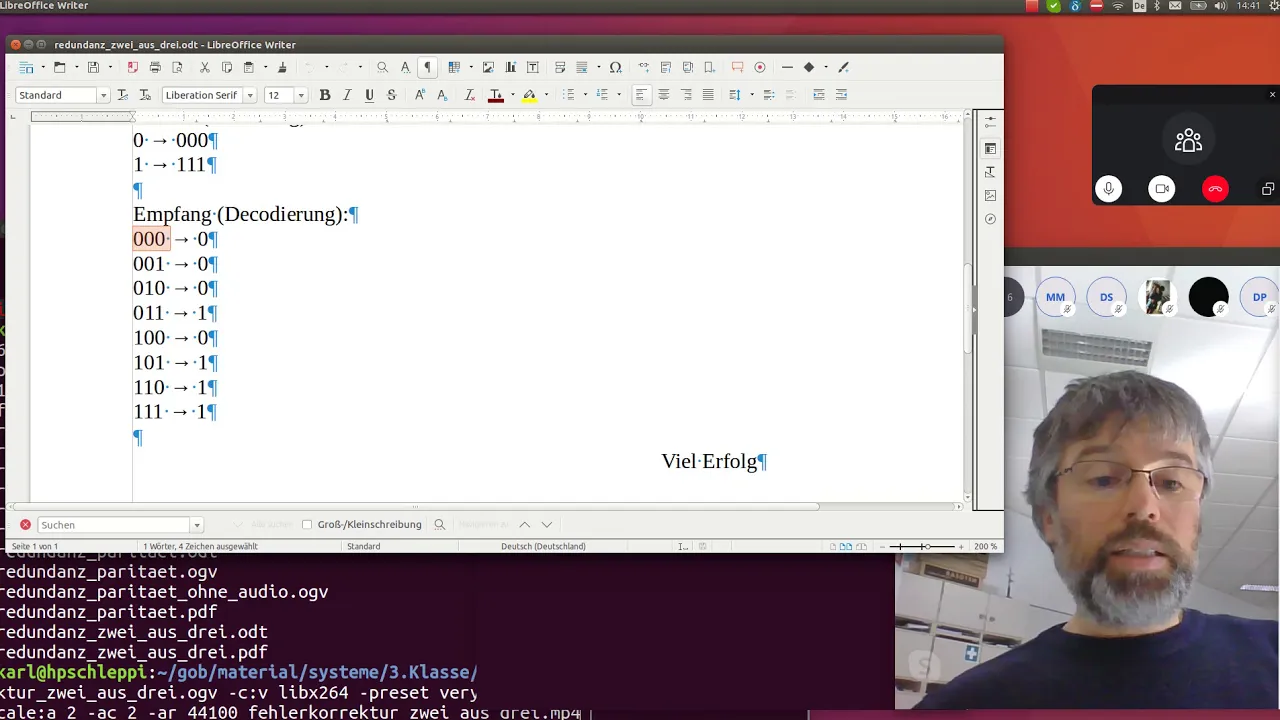The width and height of the screenshot is (1280, 720).
Task: Toggle Show Draw Functions pencil icon
Action: [x=843, y=67]
